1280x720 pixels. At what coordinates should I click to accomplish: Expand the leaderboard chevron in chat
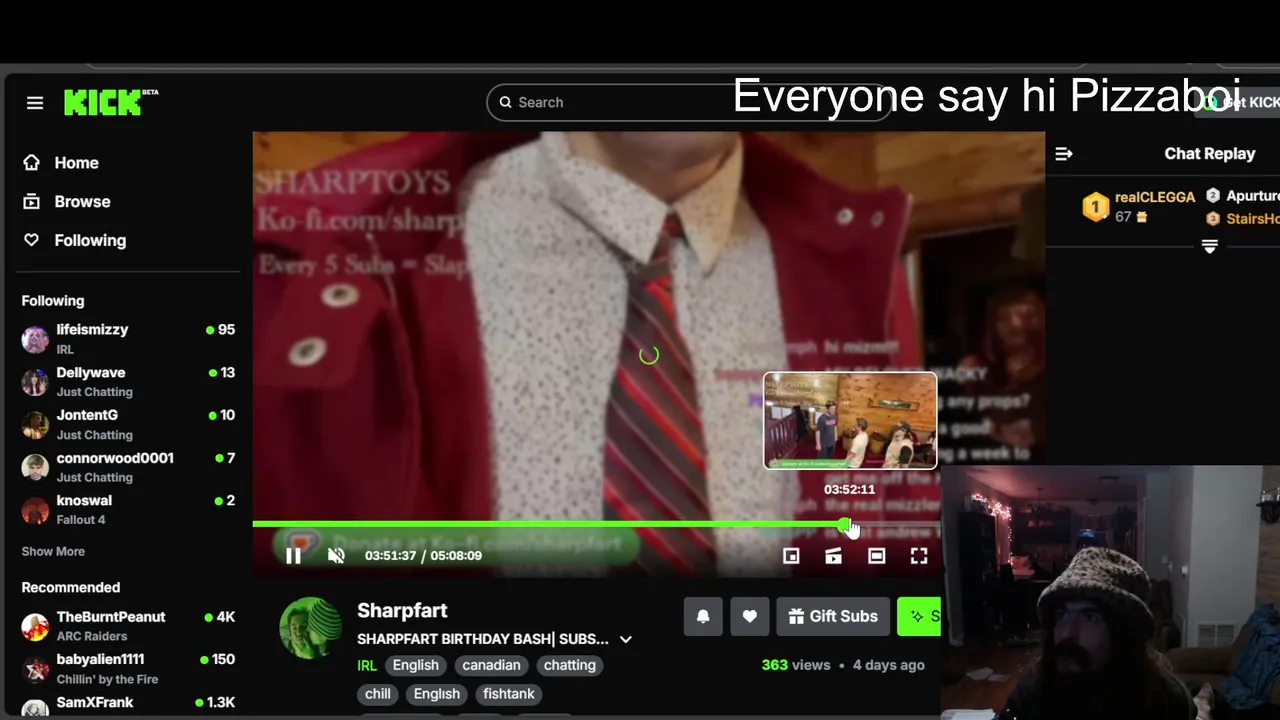point(1209,246)
